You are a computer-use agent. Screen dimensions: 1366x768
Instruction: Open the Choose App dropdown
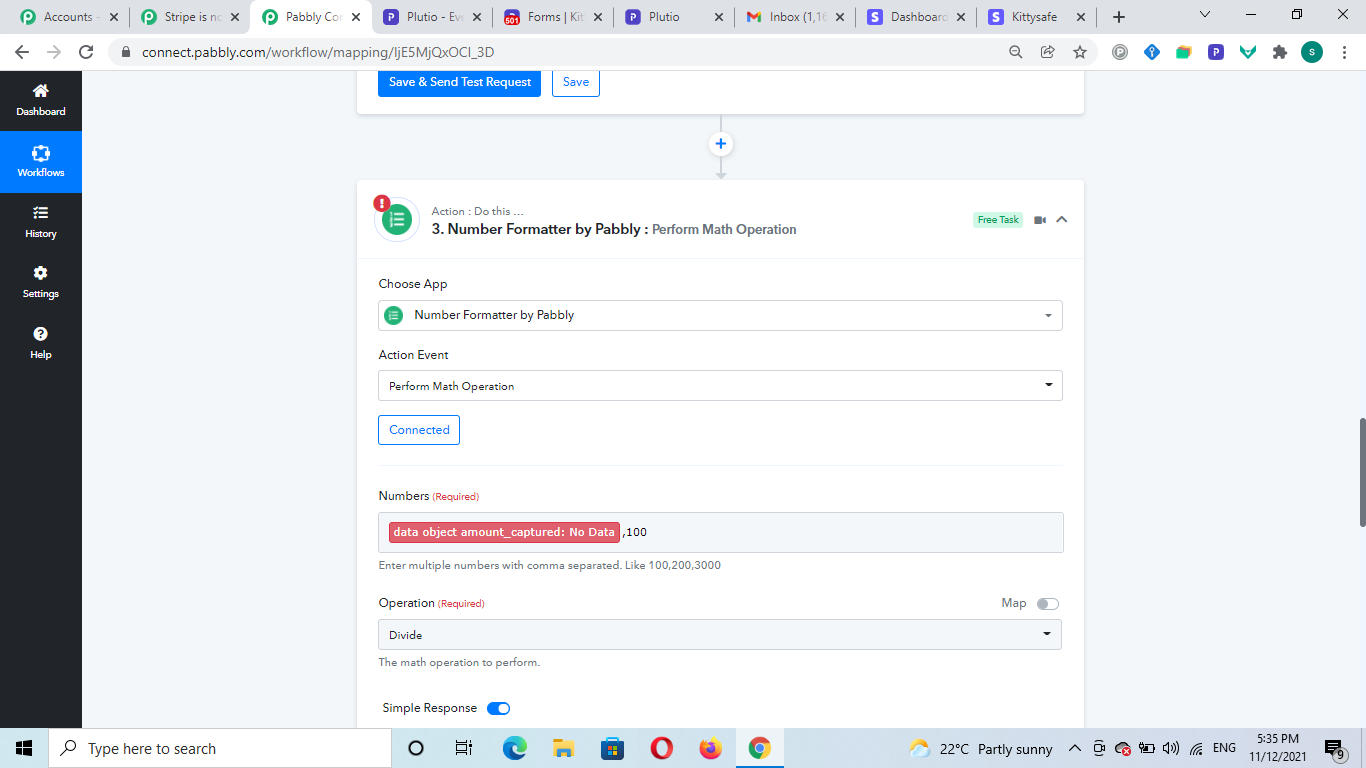720,315
